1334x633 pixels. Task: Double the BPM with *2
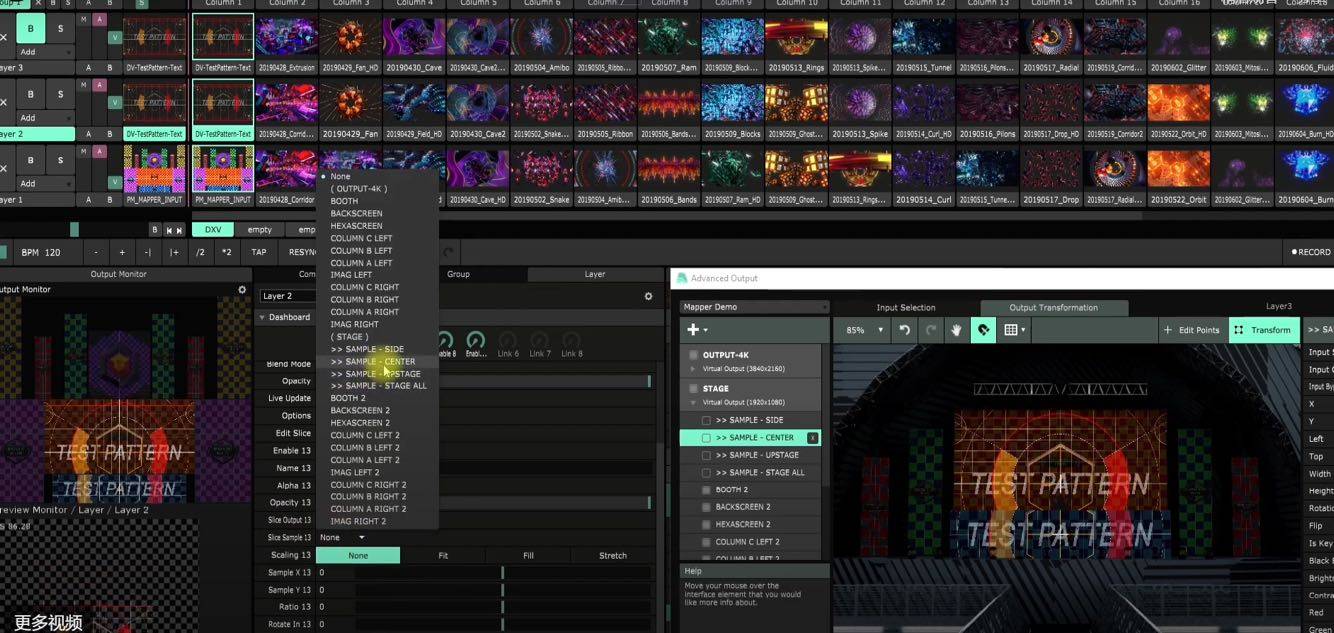[x=226, y=253]
